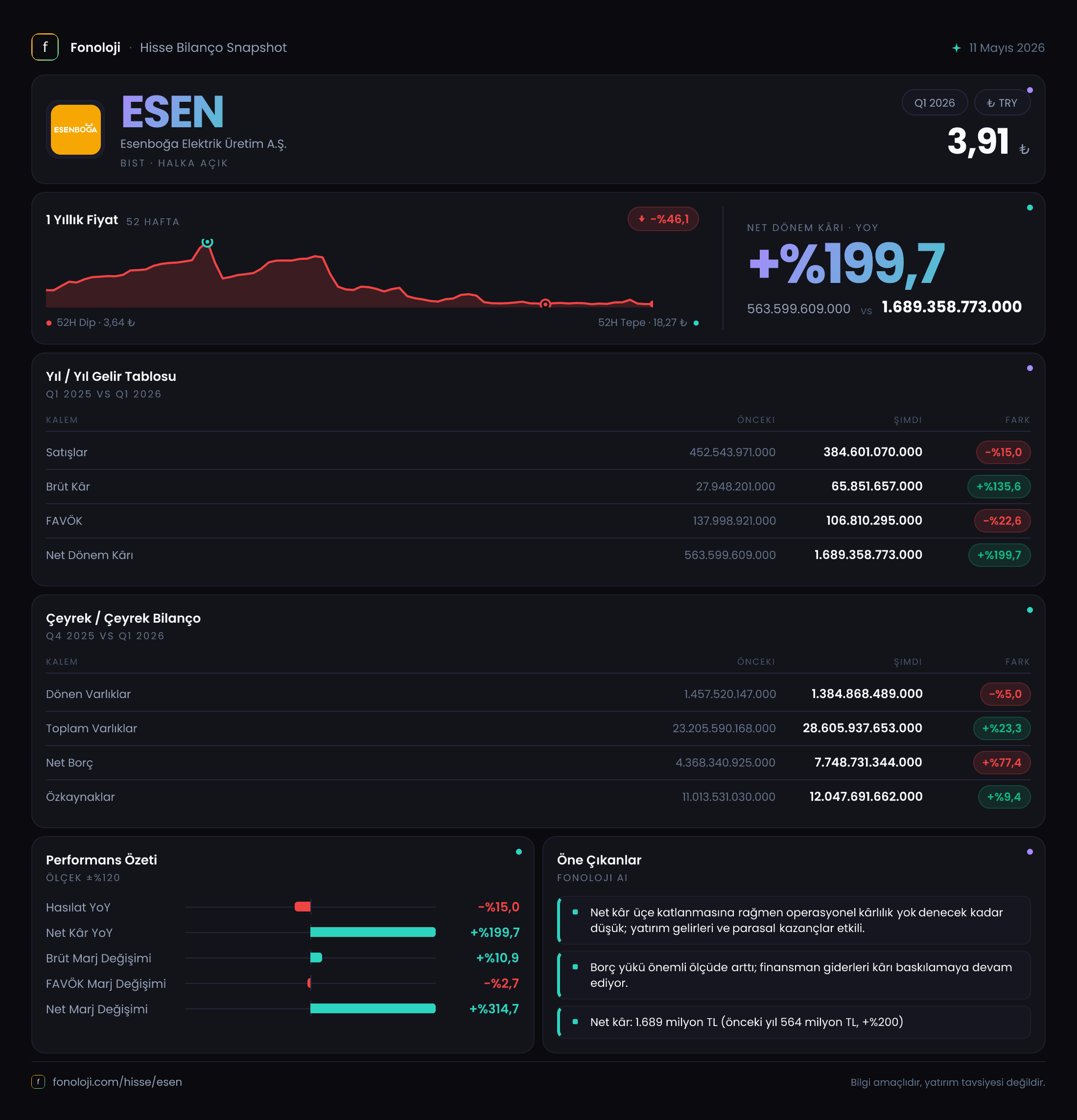Click the teal Net Marj Değişimi performance bar
Image resolution: width=1077 pixels, height=1120 pixels.
pyautogui.click(x=373, y=1008)
